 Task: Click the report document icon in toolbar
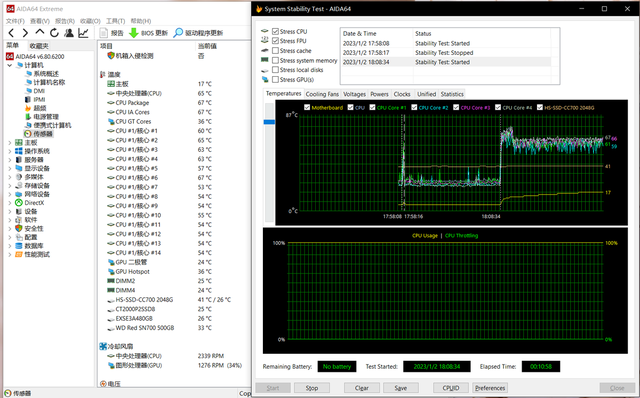tap(104, 33)
